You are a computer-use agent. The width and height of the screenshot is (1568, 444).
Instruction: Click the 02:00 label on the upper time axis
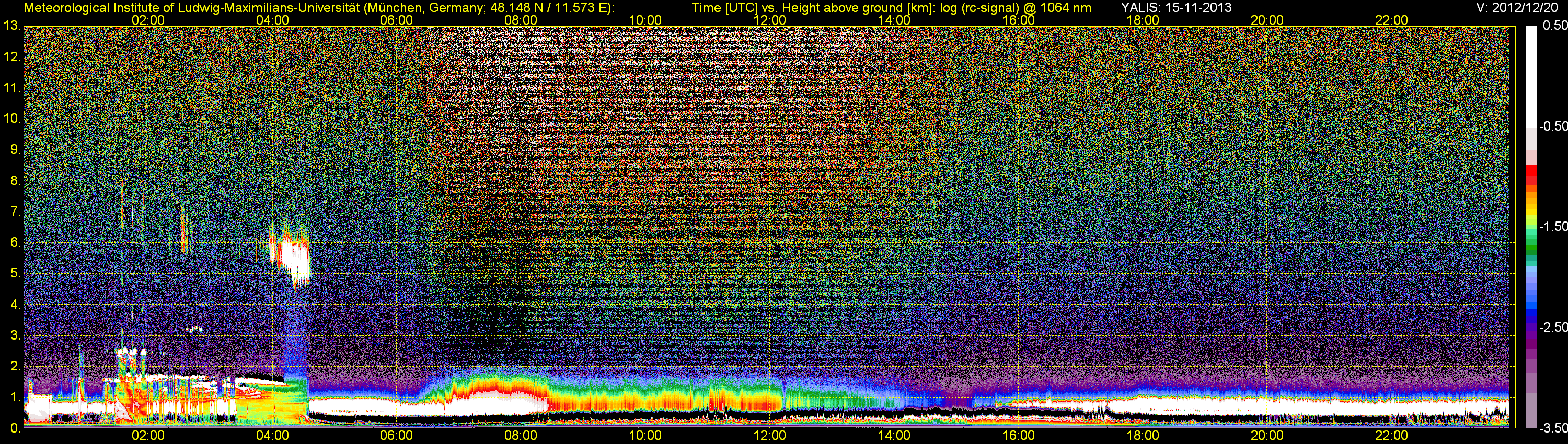tap(148, 20)
